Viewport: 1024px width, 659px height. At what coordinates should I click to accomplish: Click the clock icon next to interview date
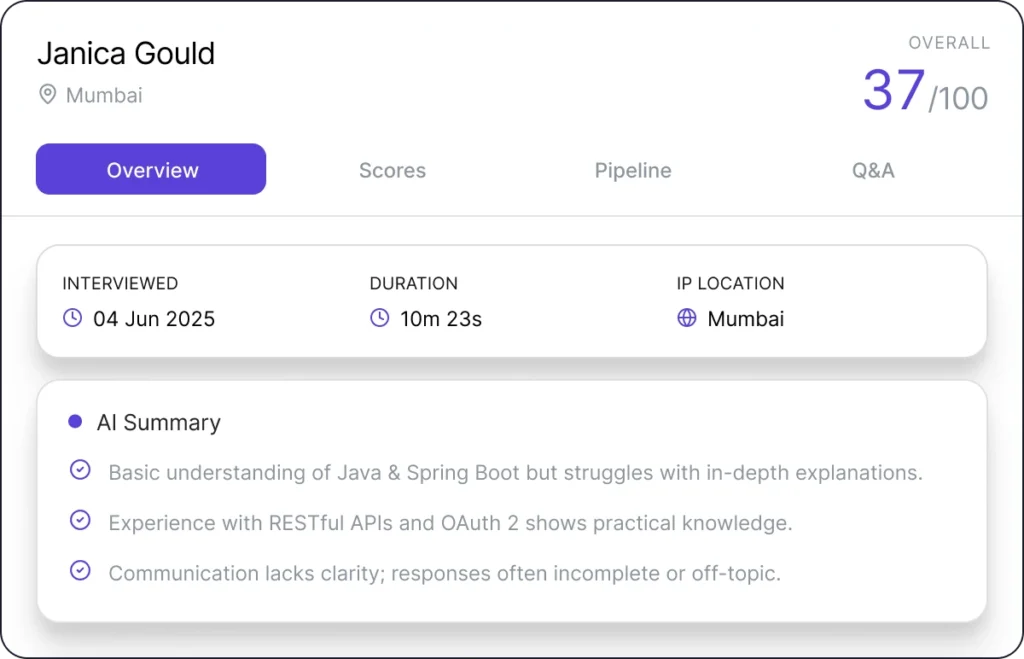(72, 319)
